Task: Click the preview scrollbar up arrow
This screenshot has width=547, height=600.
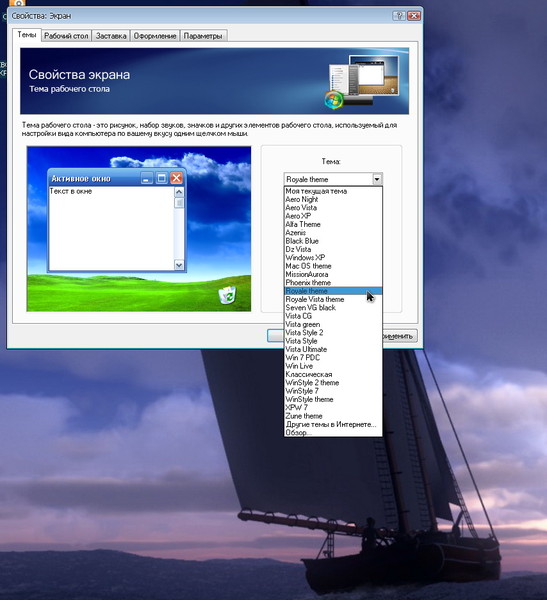Action: coord(179,192)
